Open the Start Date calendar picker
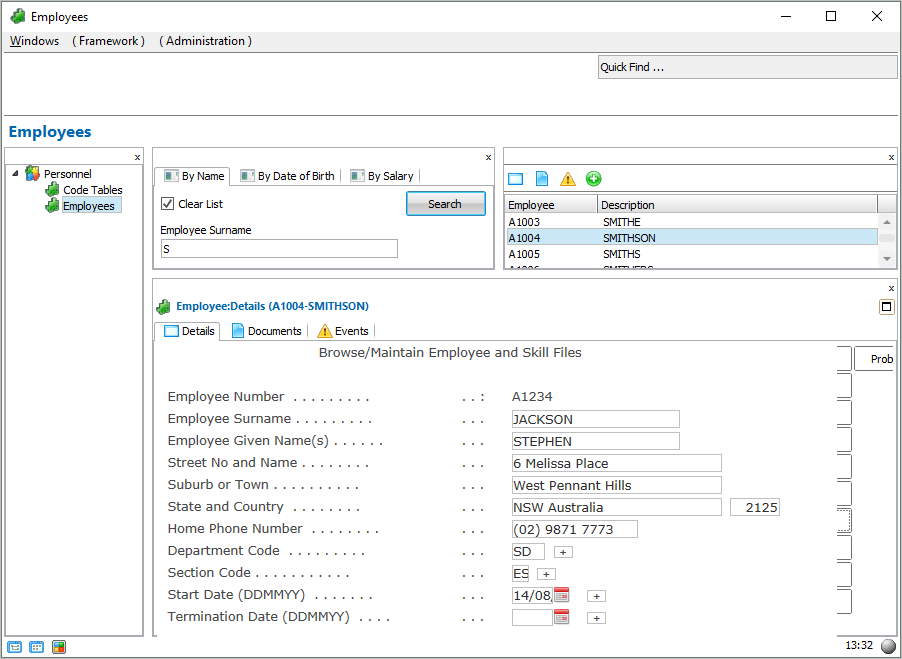Screen dimensions: 902x659 (x=561, y=595)
